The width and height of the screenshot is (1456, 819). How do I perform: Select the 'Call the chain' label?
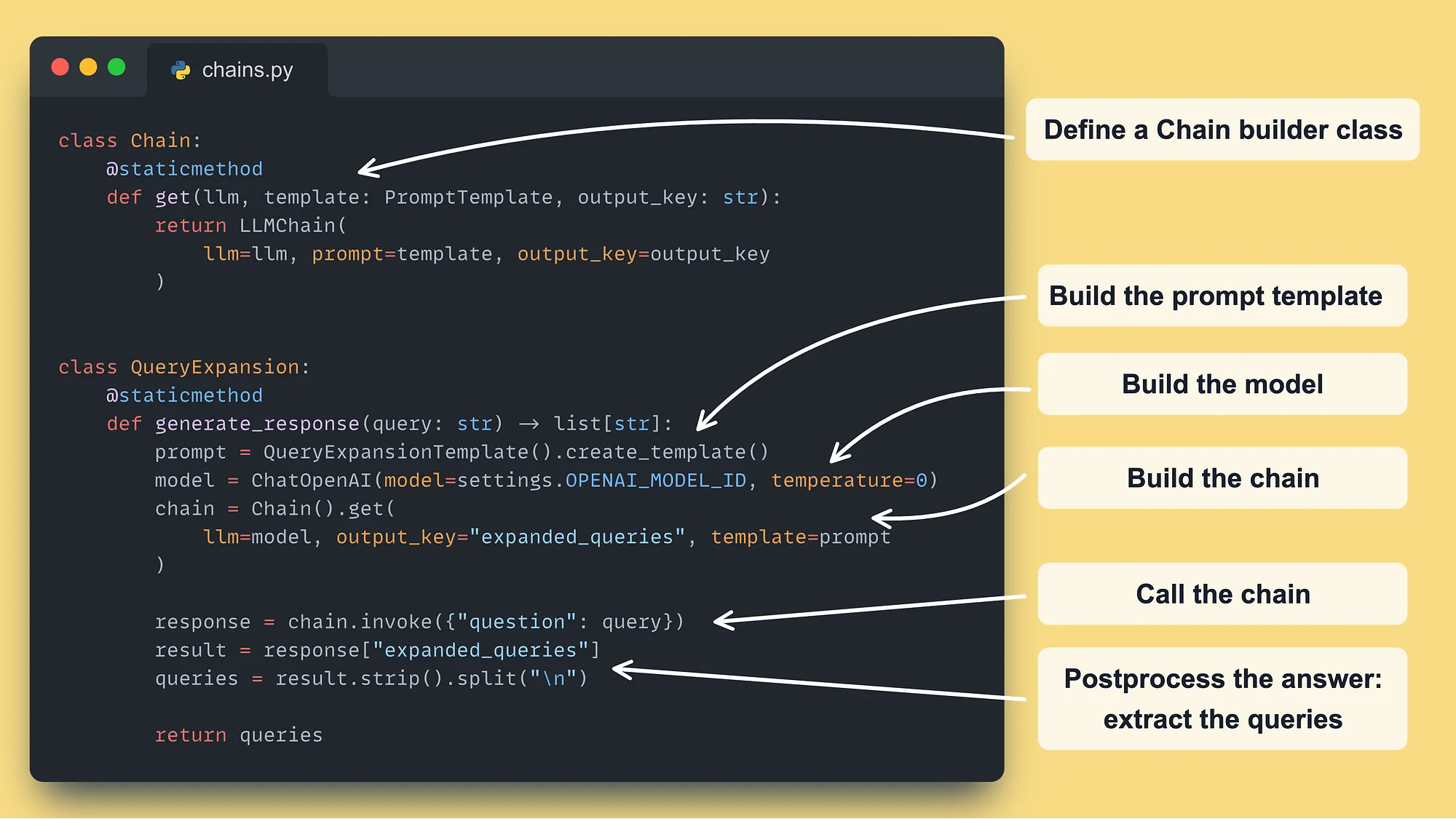coord(1222,594)
